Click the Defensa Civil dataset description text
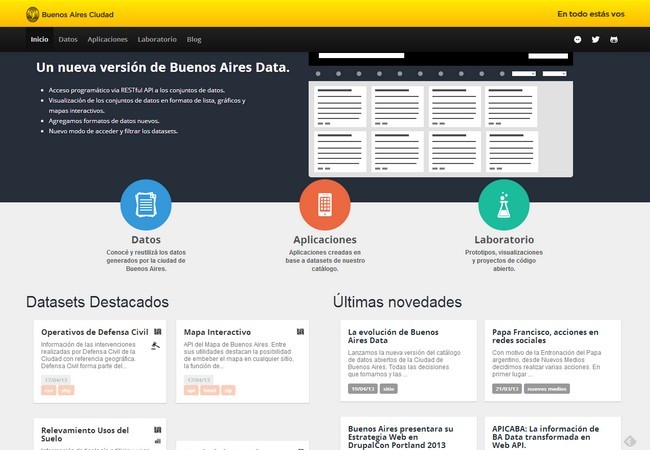Screen dimensions: 650x450 pyautogui.click(x=88, y=355)
